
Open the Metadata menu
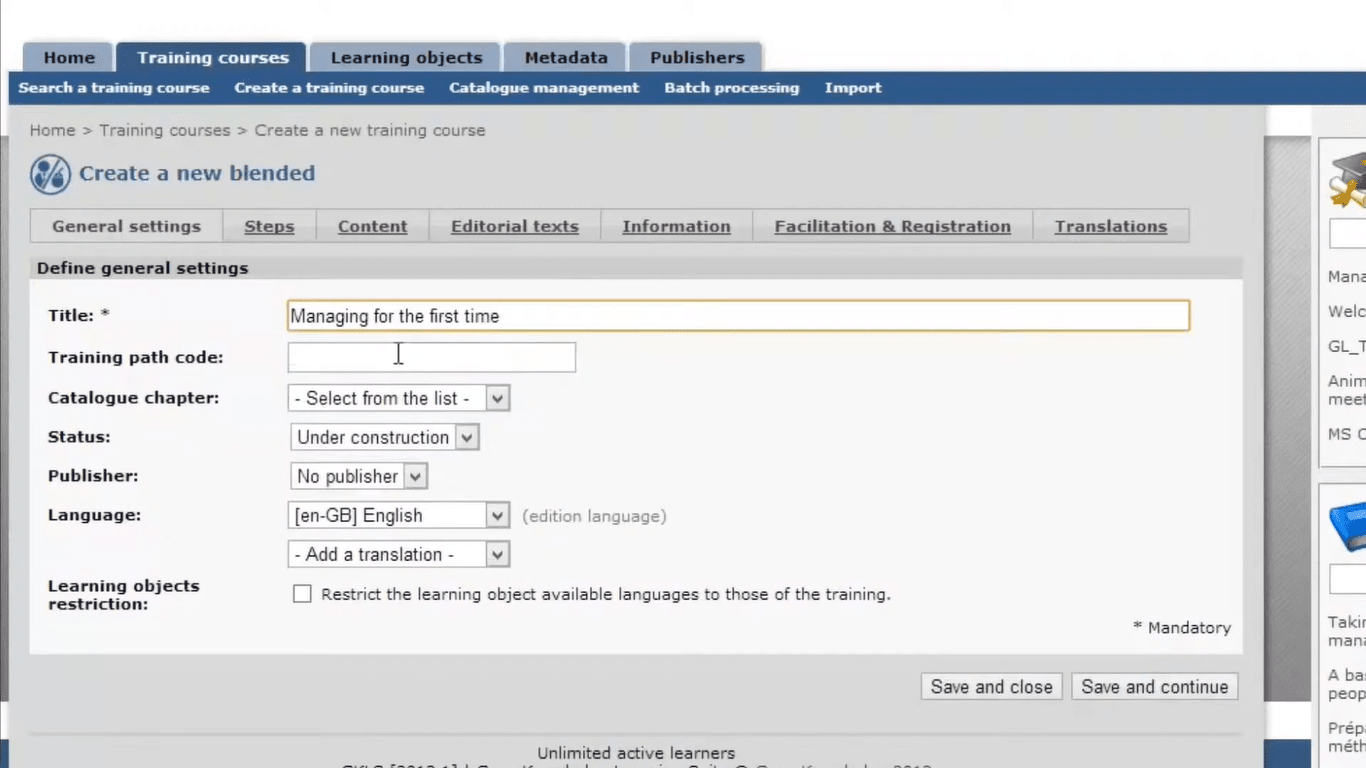(565, 57)
